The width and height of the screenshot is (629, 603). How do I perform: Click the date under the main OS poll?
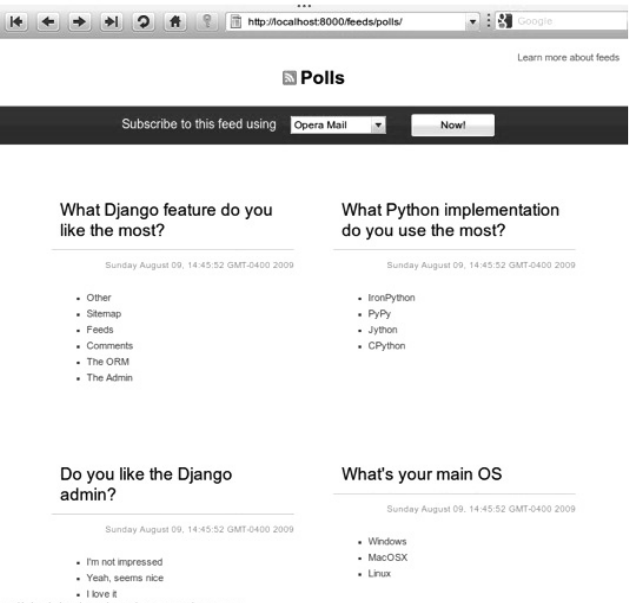481,509
